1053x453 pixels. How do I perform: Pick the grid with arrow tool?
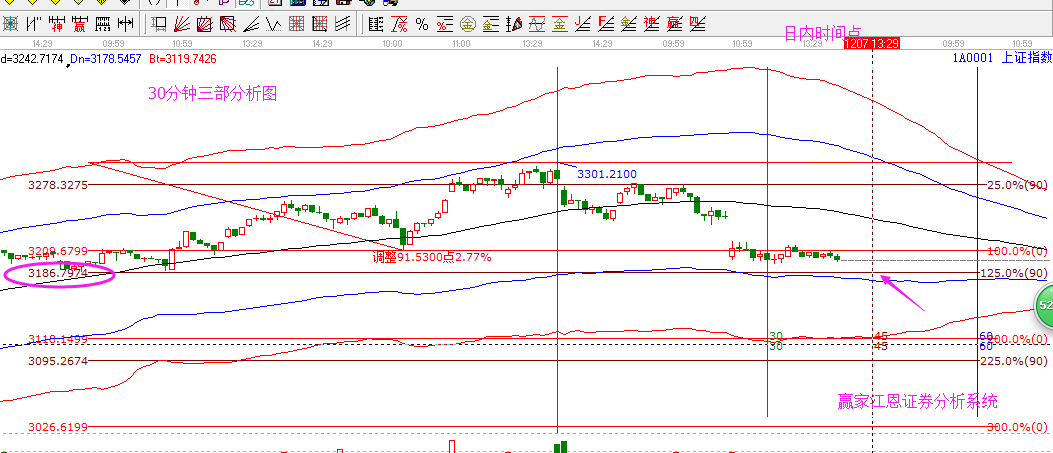[319, 25]
